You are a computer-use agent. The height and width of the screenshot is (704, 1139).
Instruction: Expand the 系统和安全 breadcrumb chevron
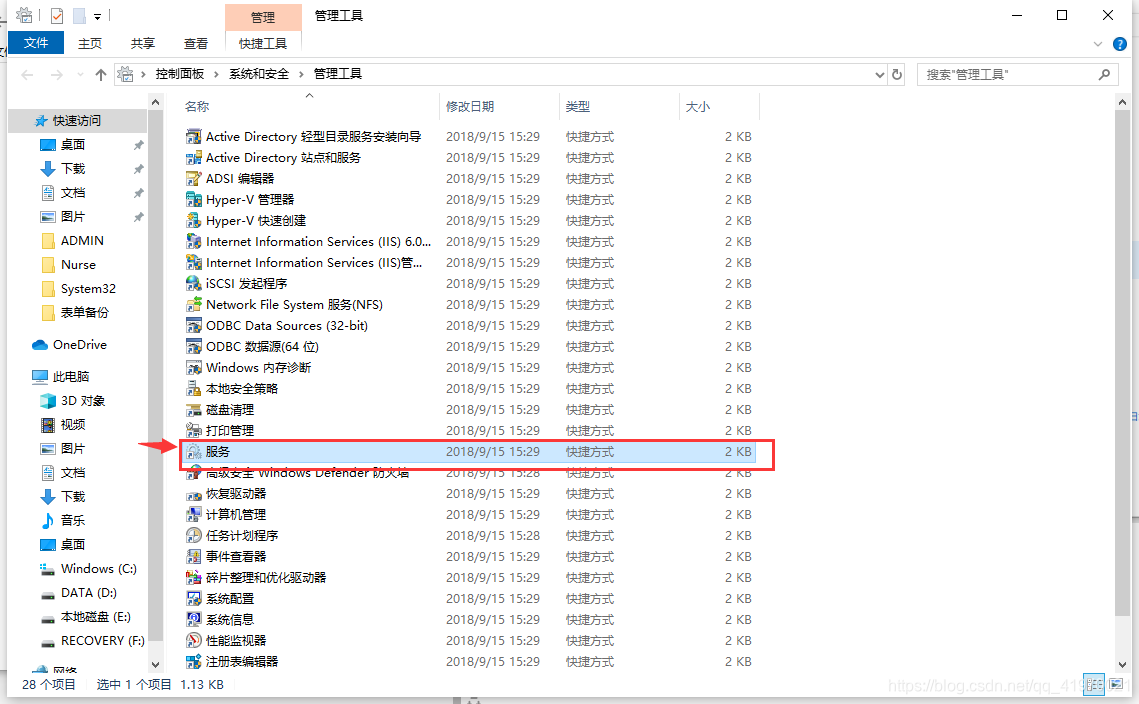(301, 74)
